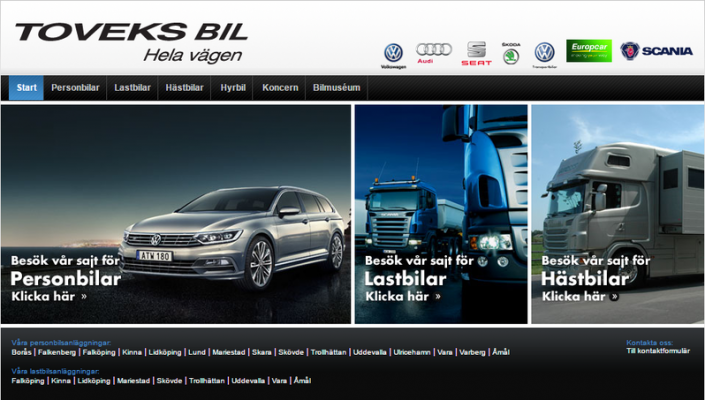The width and height of the screenshot is (705, 400).
Task: Open the Hästbilar menu item
Action: pos(184,88)
